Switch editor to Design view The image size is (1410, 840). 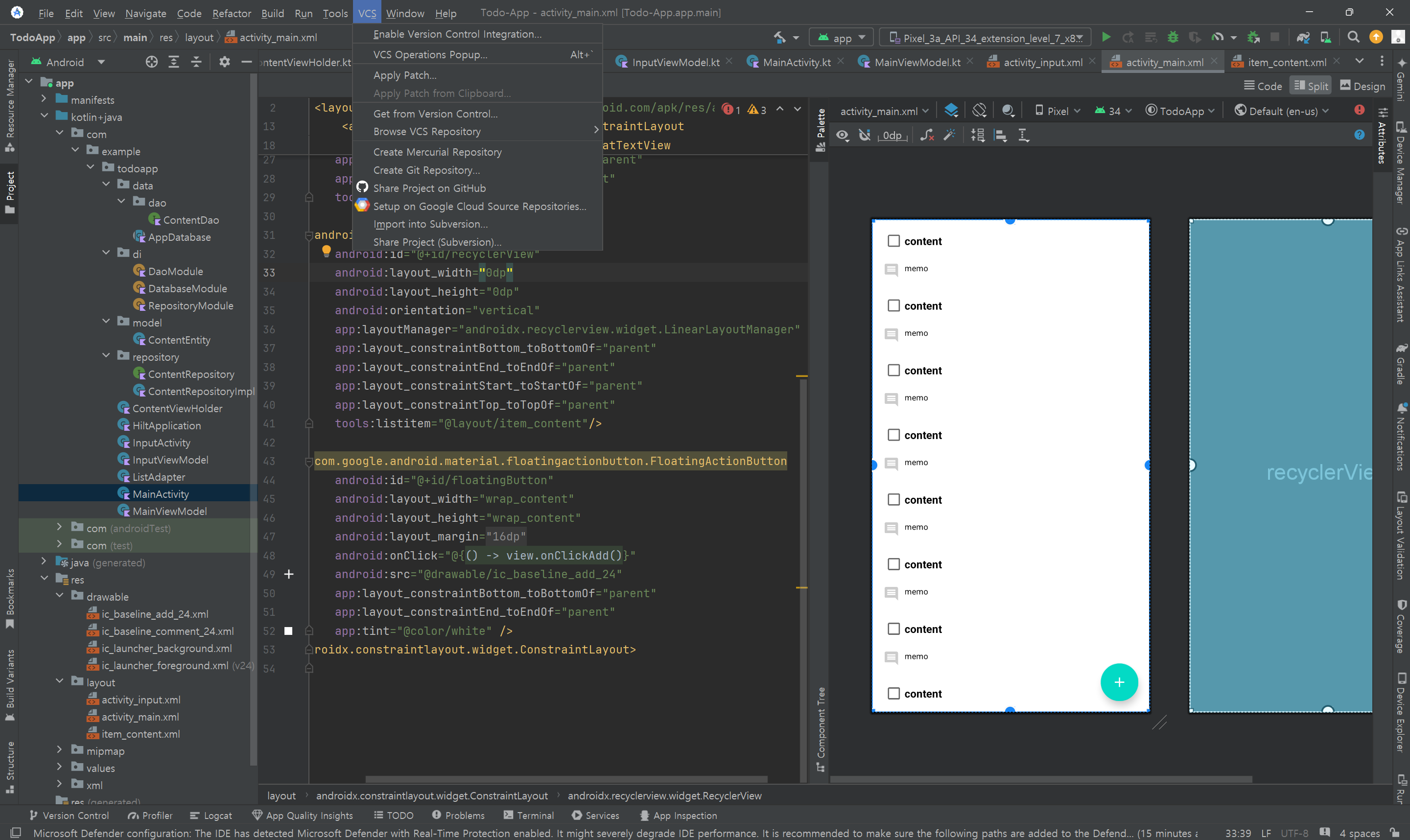[1363, 86]
